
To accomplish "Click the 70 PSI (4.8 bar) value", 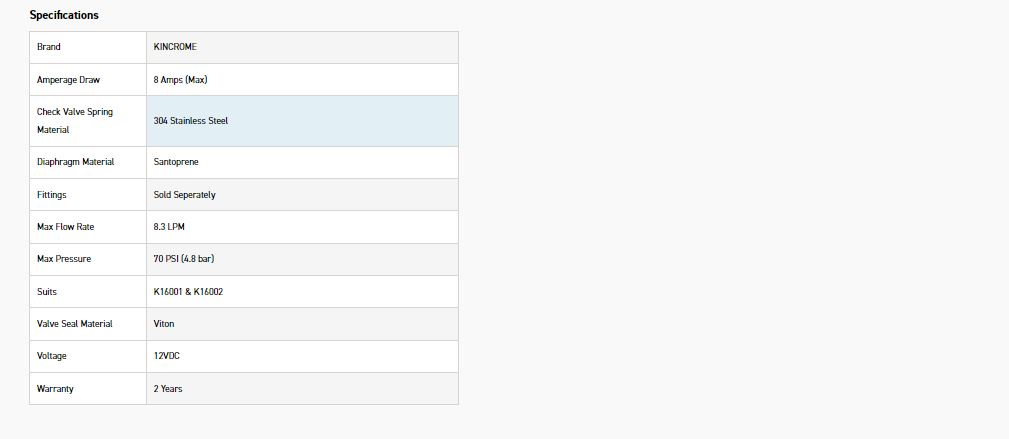I will click(x=184, y=259).
